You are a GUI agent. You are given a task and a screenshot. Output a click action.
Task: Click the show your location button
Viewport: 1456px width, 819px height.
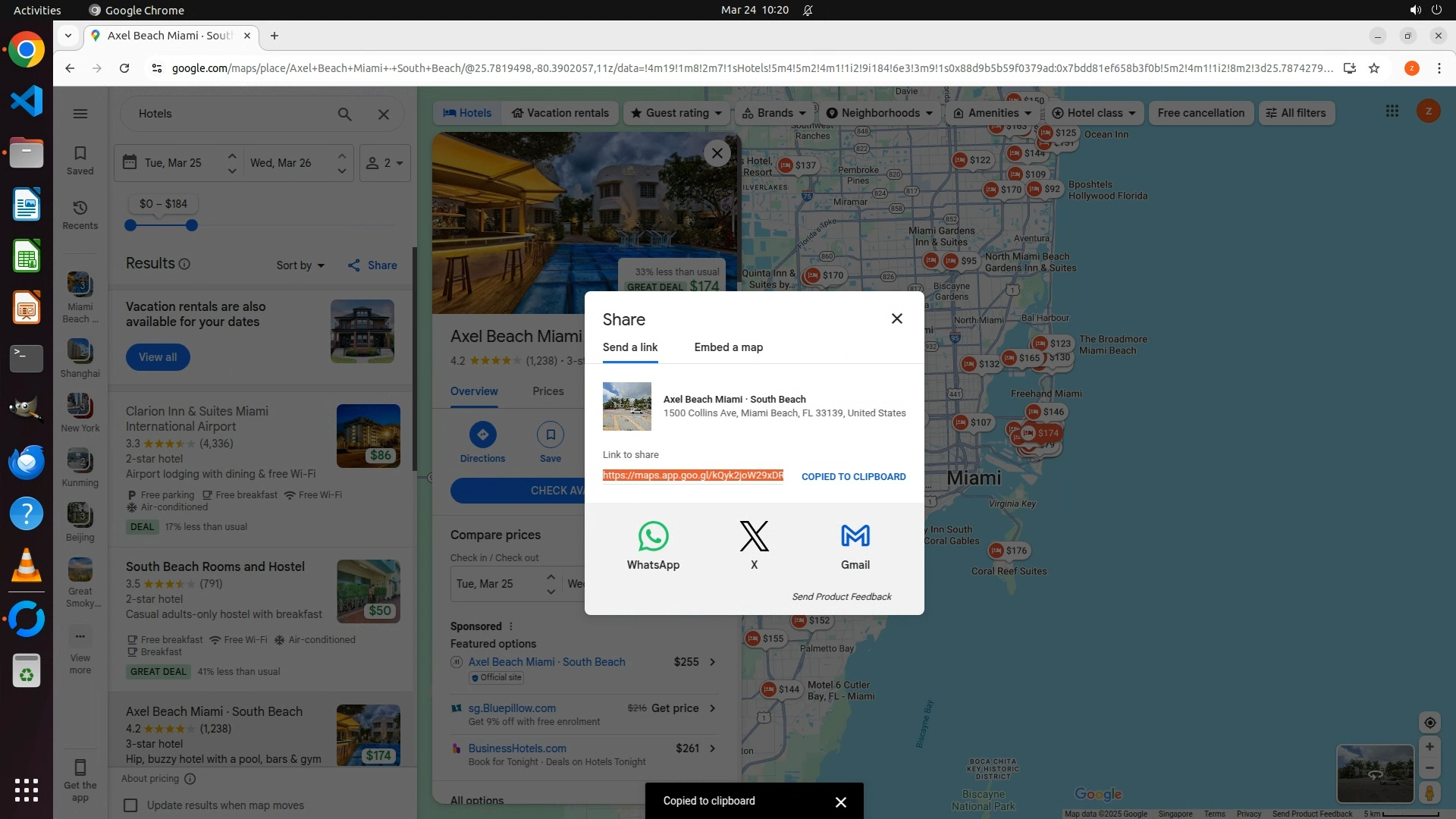point(1429,723)
